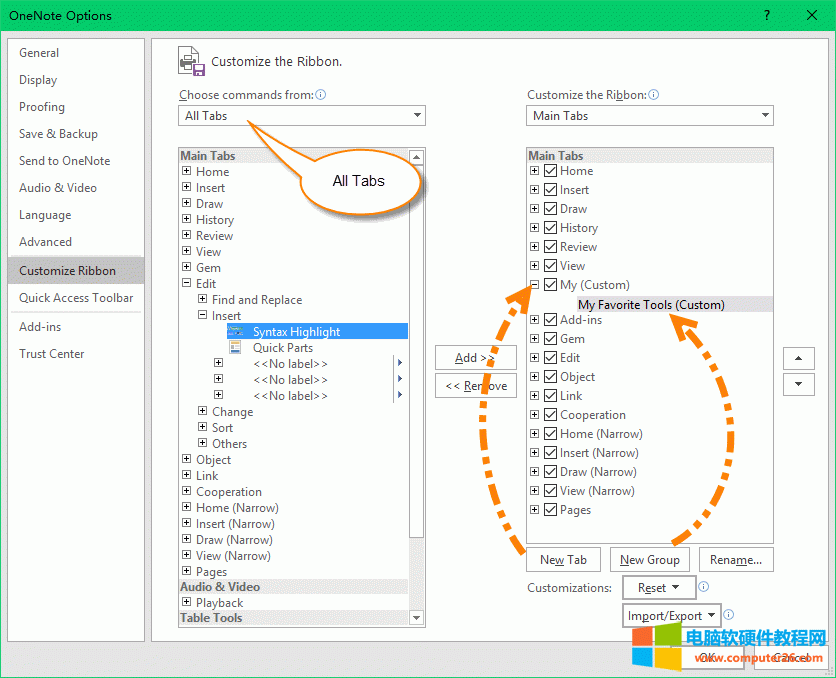Click info icon beside Customize the Ribbon

point(654,95)
